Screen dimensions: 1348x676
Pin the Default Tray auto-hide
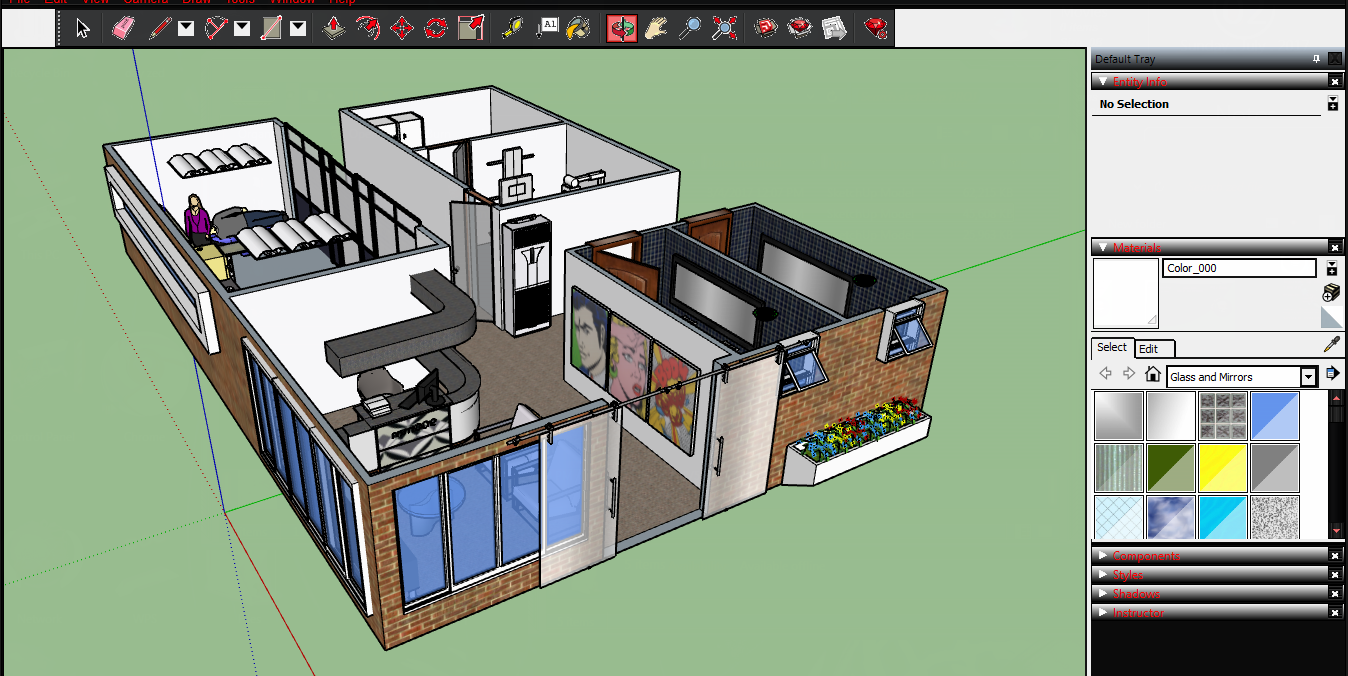tap(1316, 59)
